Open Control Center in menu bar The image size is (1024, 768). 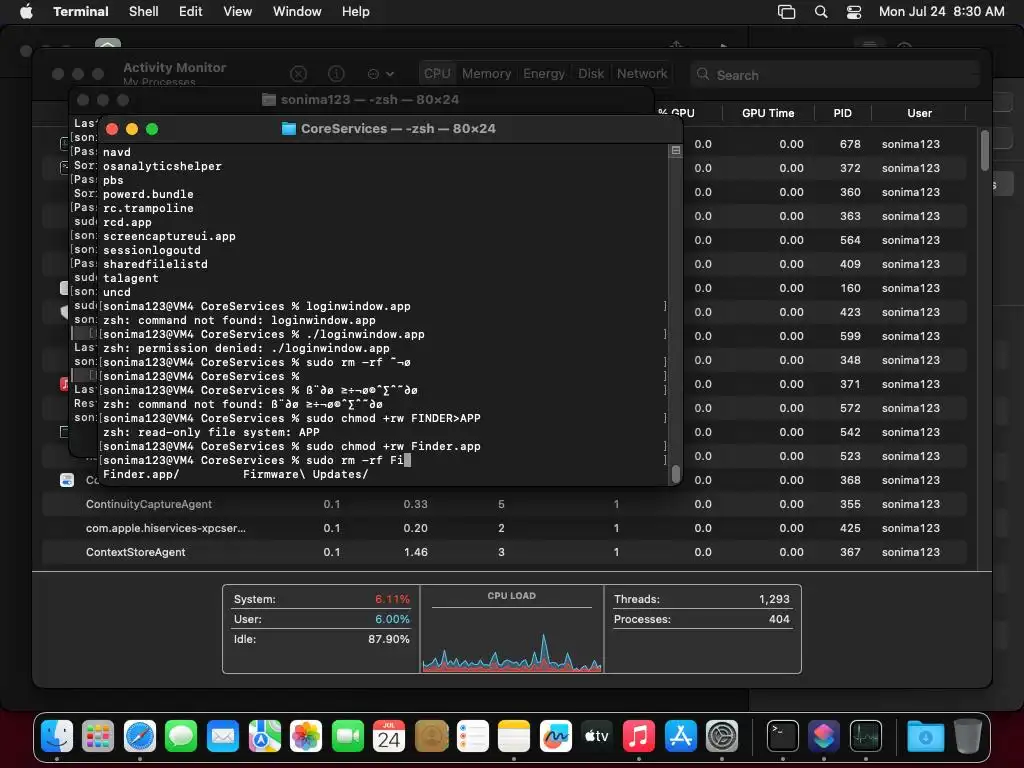[854, 12]
